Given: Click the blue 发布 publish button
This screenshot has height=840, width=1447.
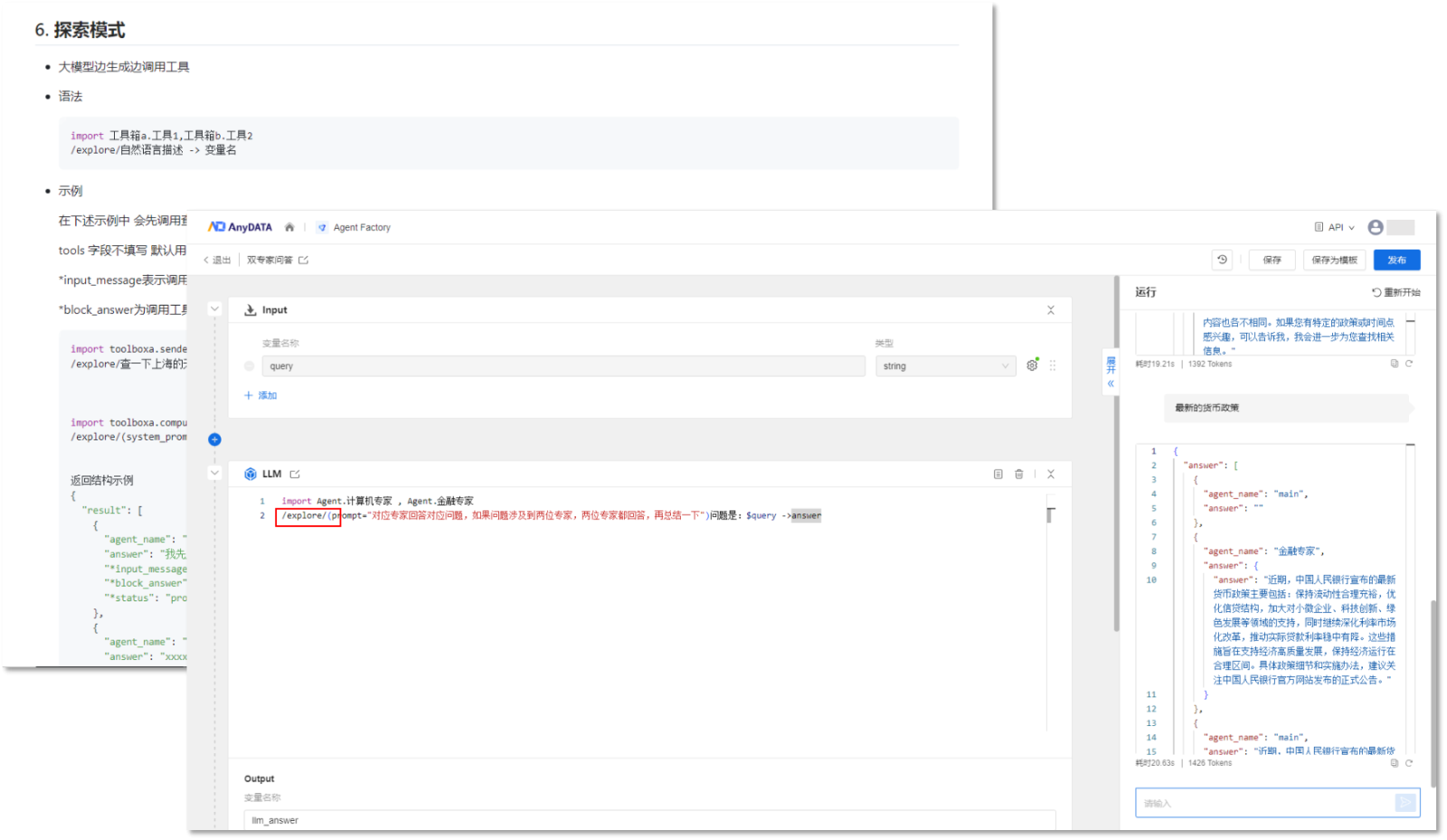Looking at the screenshot, I should [x=1396, y=260].
